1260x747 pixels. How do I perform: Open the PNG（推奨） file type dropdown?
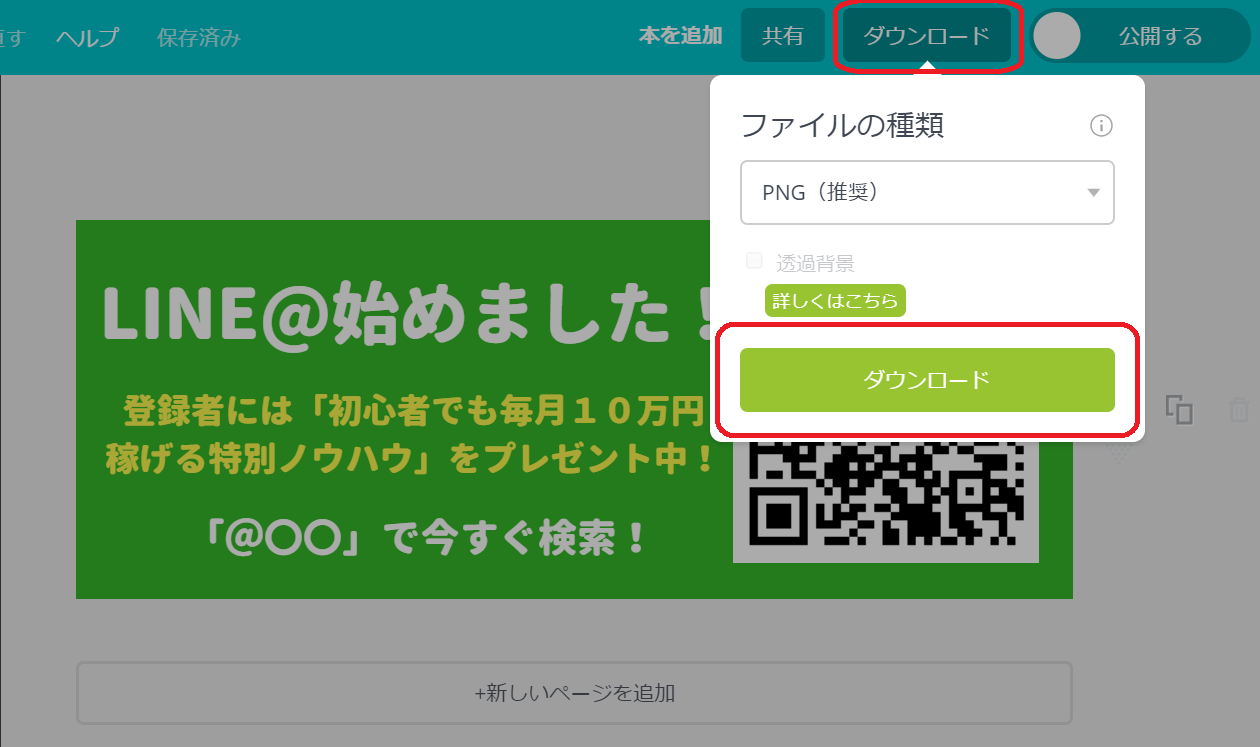coord(927,192)
